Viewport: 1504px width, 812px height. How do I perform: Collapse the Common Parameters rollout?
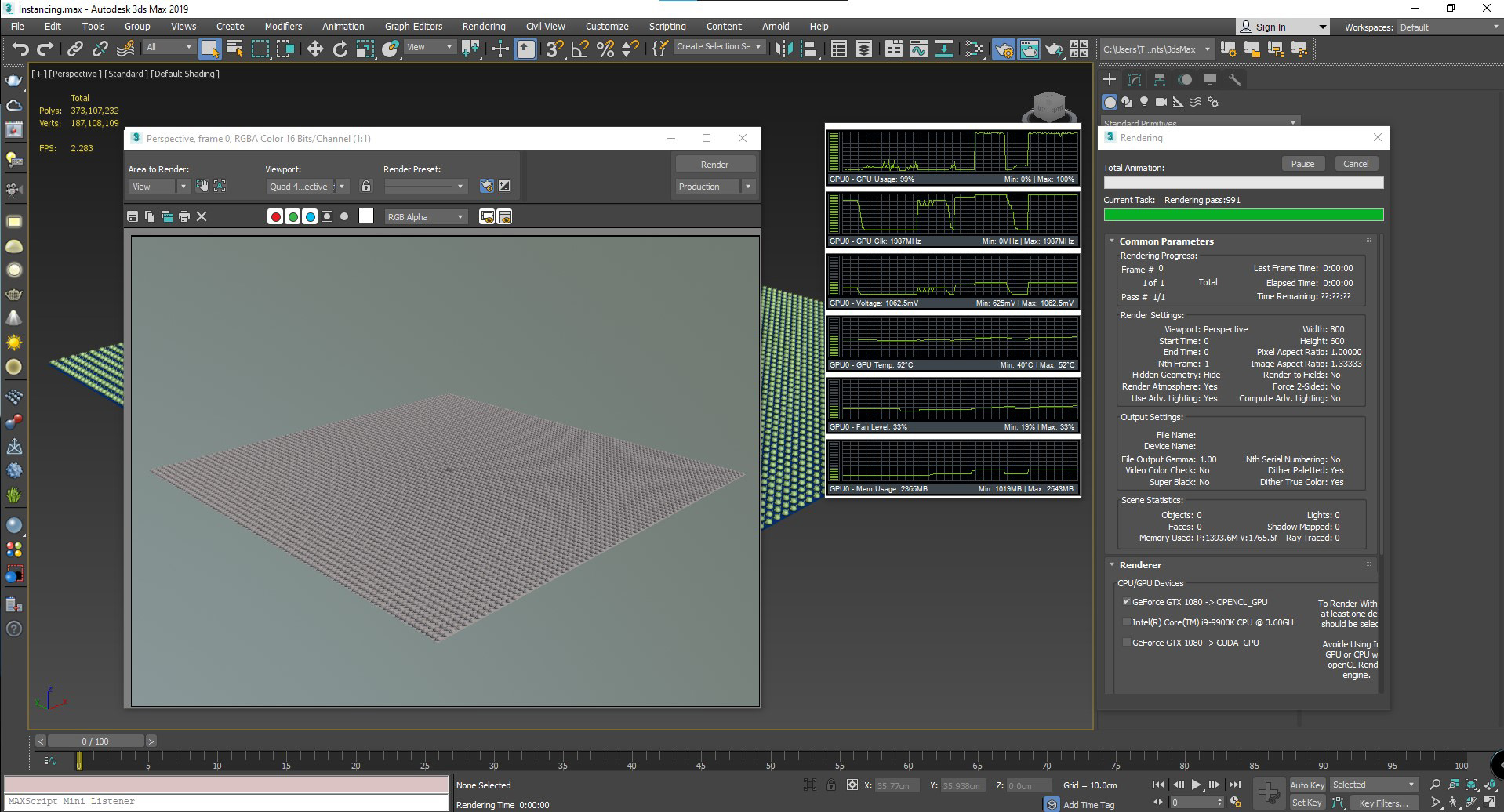pyautogui.click(x=1166, y=241)
